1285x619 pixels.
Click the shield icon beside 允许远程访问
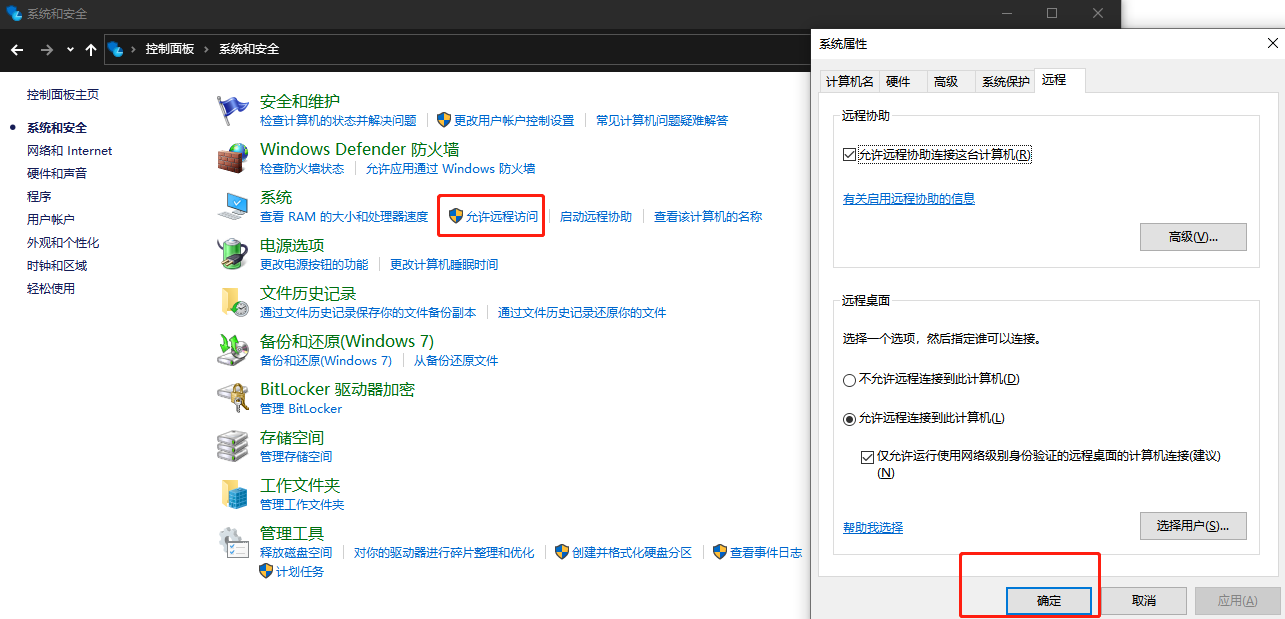[x=456, y=216]
